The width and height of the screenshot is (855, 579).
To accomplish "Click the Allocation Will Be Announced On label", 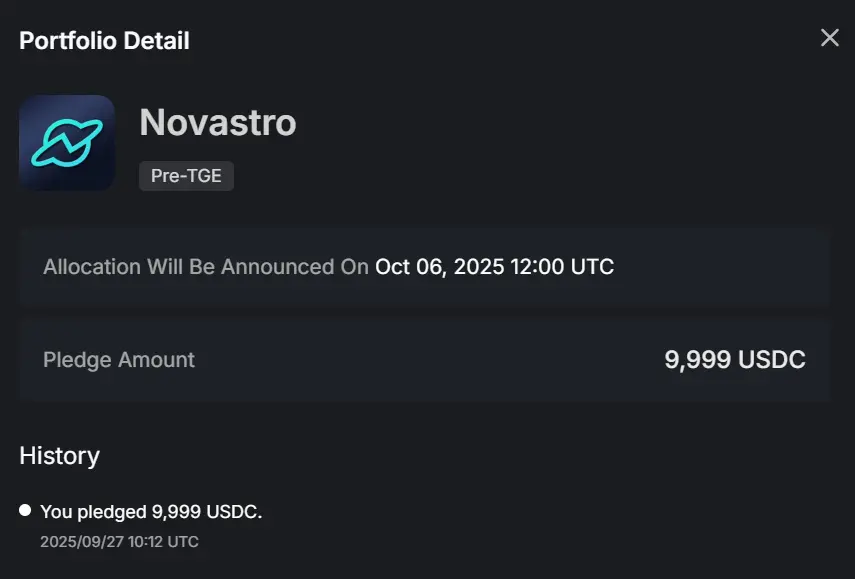I will (x=206, y=267).
